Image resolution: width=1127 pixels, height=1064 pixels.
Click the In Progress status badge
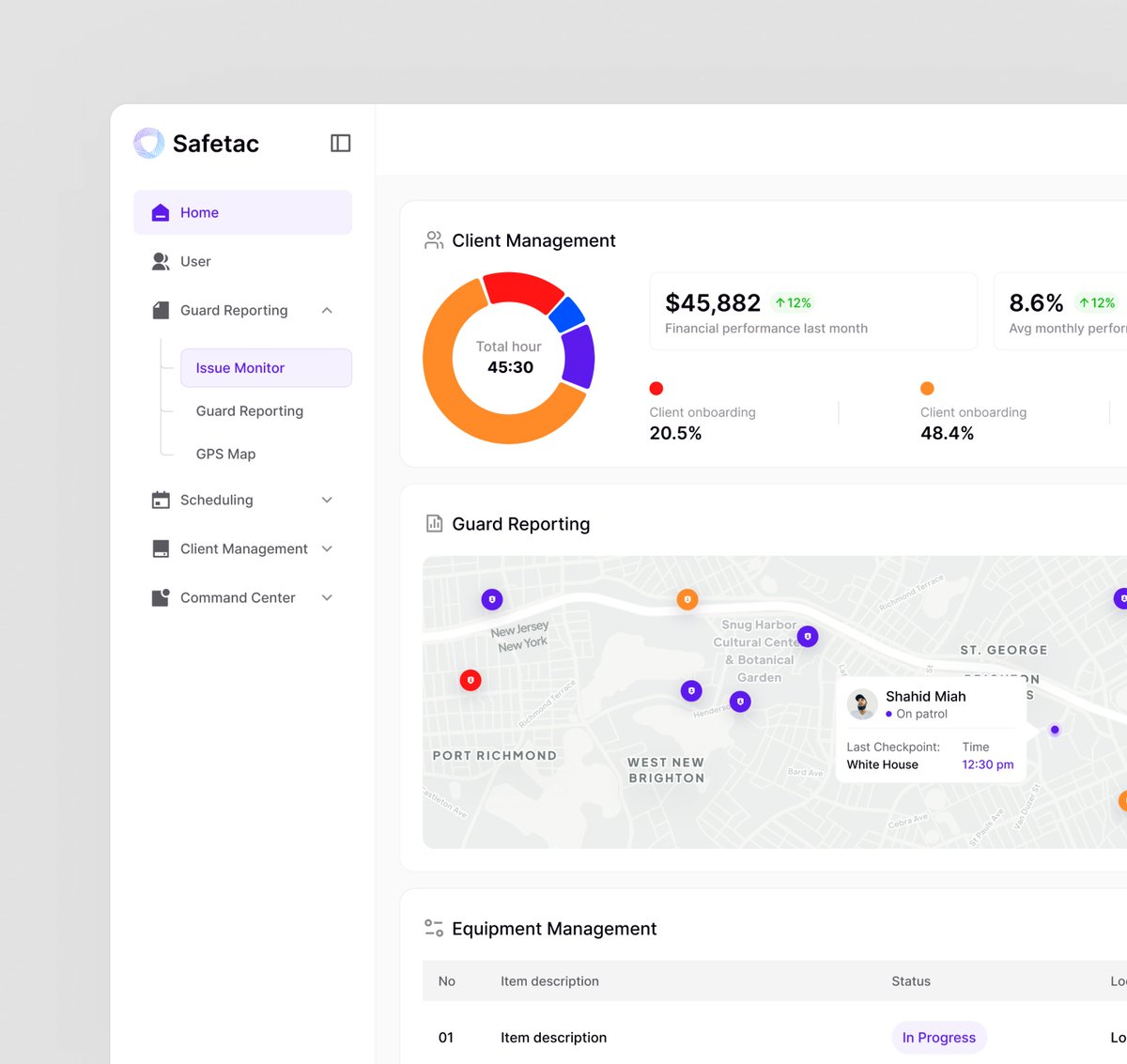(939, 1038)
